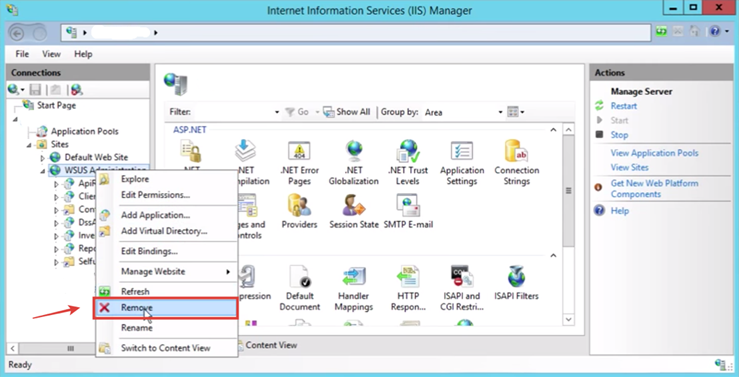Click the Connections horizontal scrollbar thumb

tap(71, 349)
